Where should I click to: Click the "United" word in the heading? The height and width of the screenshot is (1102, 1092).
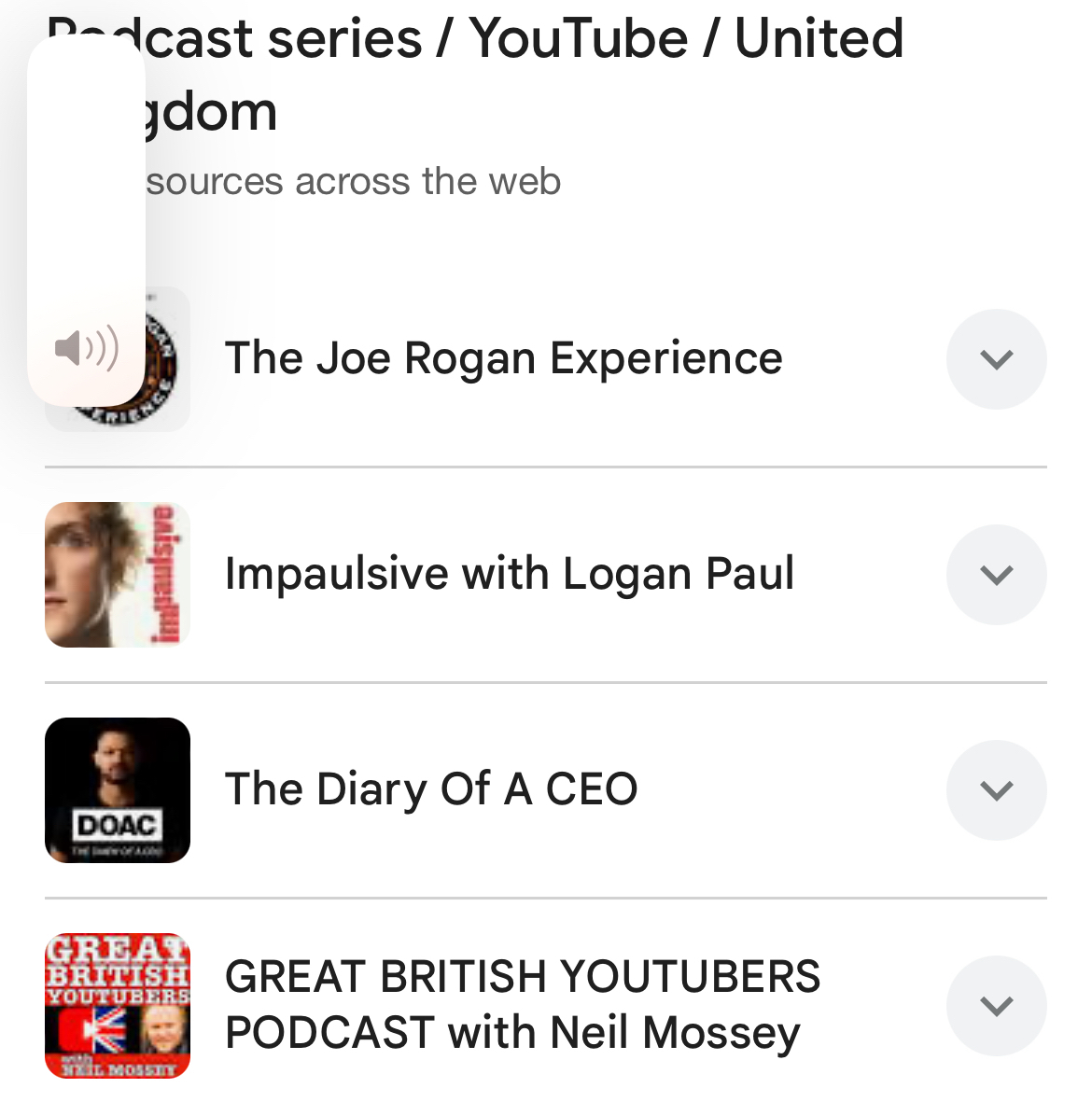coord(819,39)
